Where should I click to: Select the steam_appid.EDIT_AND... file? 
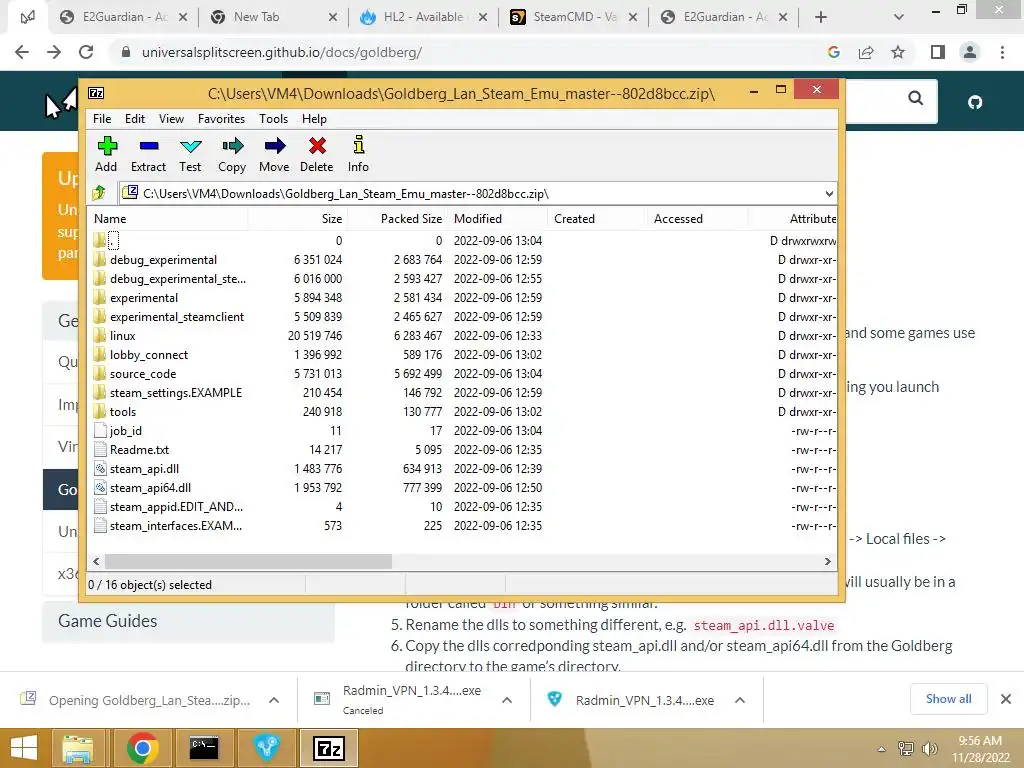(176, 507)
